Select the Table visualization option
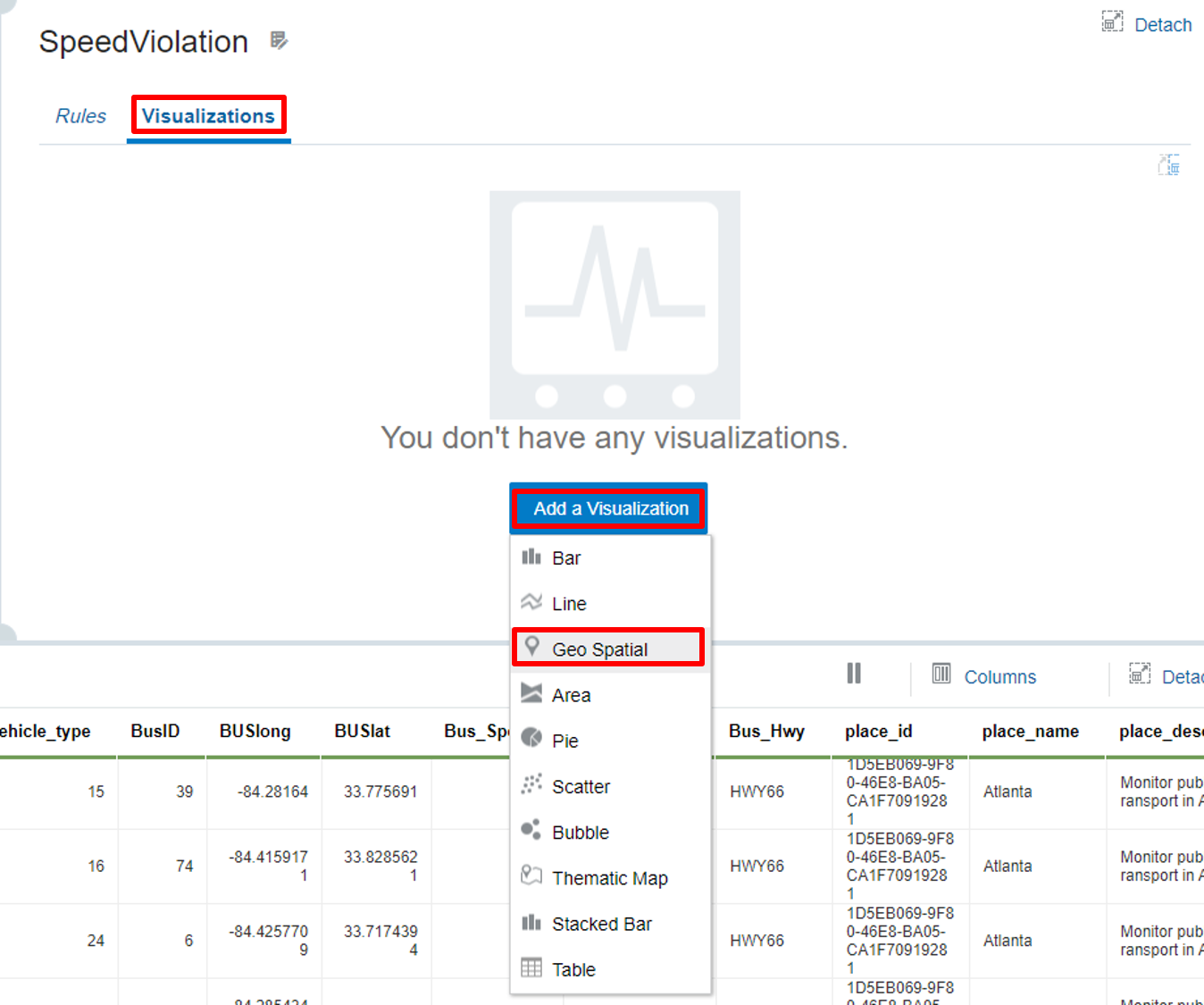 (x=573, y=969)
